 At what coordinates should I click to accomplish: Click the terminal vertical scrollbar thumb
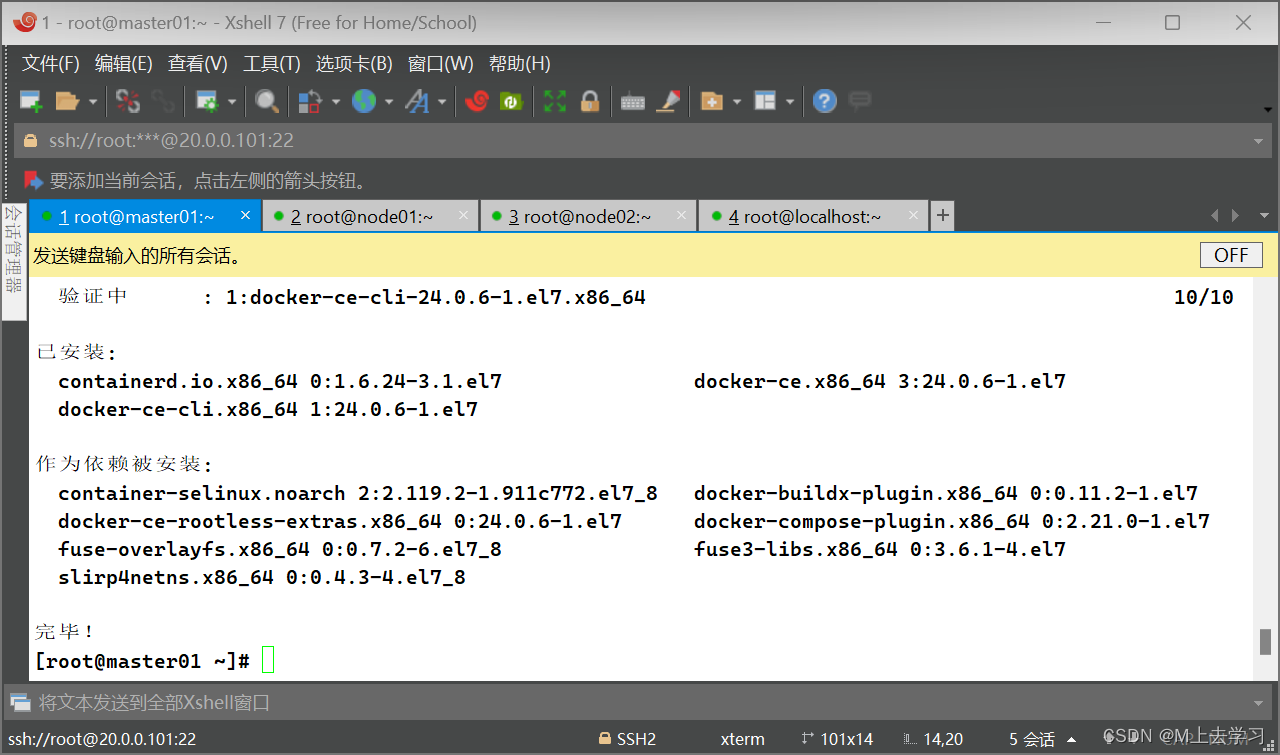[x=1265, y=641]
